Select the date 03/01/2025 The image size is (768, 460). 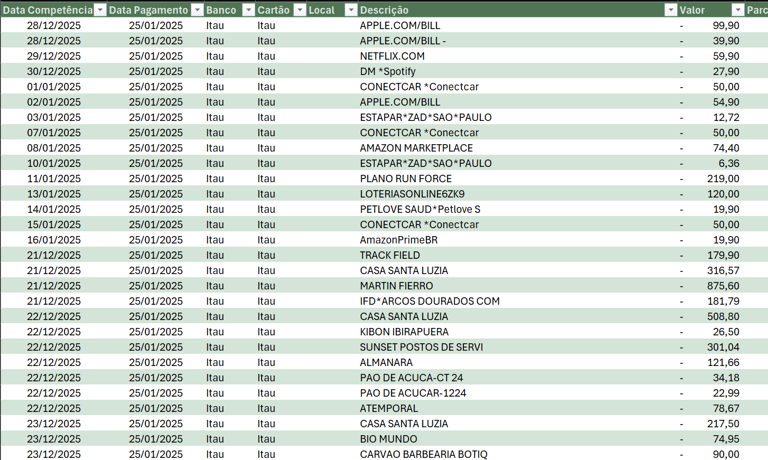pyautogui.click(x=53, y=117)
